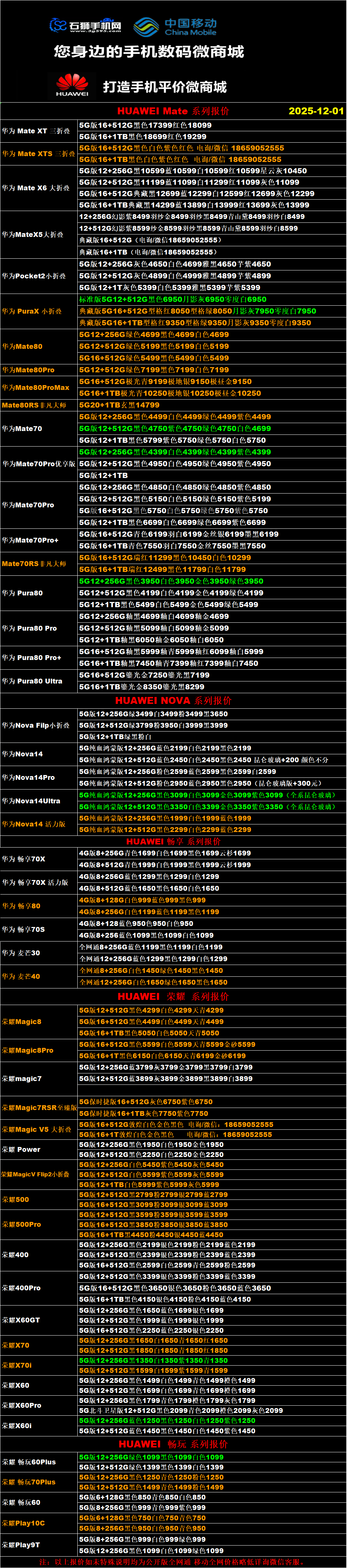The height and width of the screenshot is (1568, 347).
Task: Click the red Huawei logo
Action: point(72,85)
